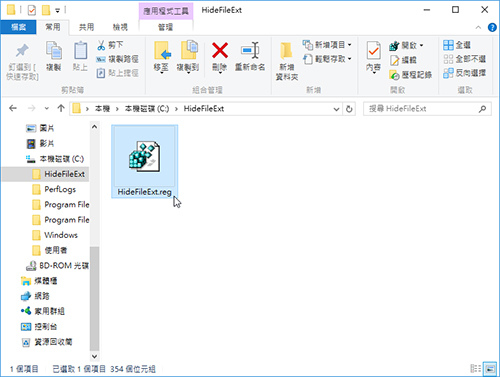Screen dimensions: 500x377
Task: Select the HideFileExt.reg file
Action: pyautogui.click(x=144, y=161)
